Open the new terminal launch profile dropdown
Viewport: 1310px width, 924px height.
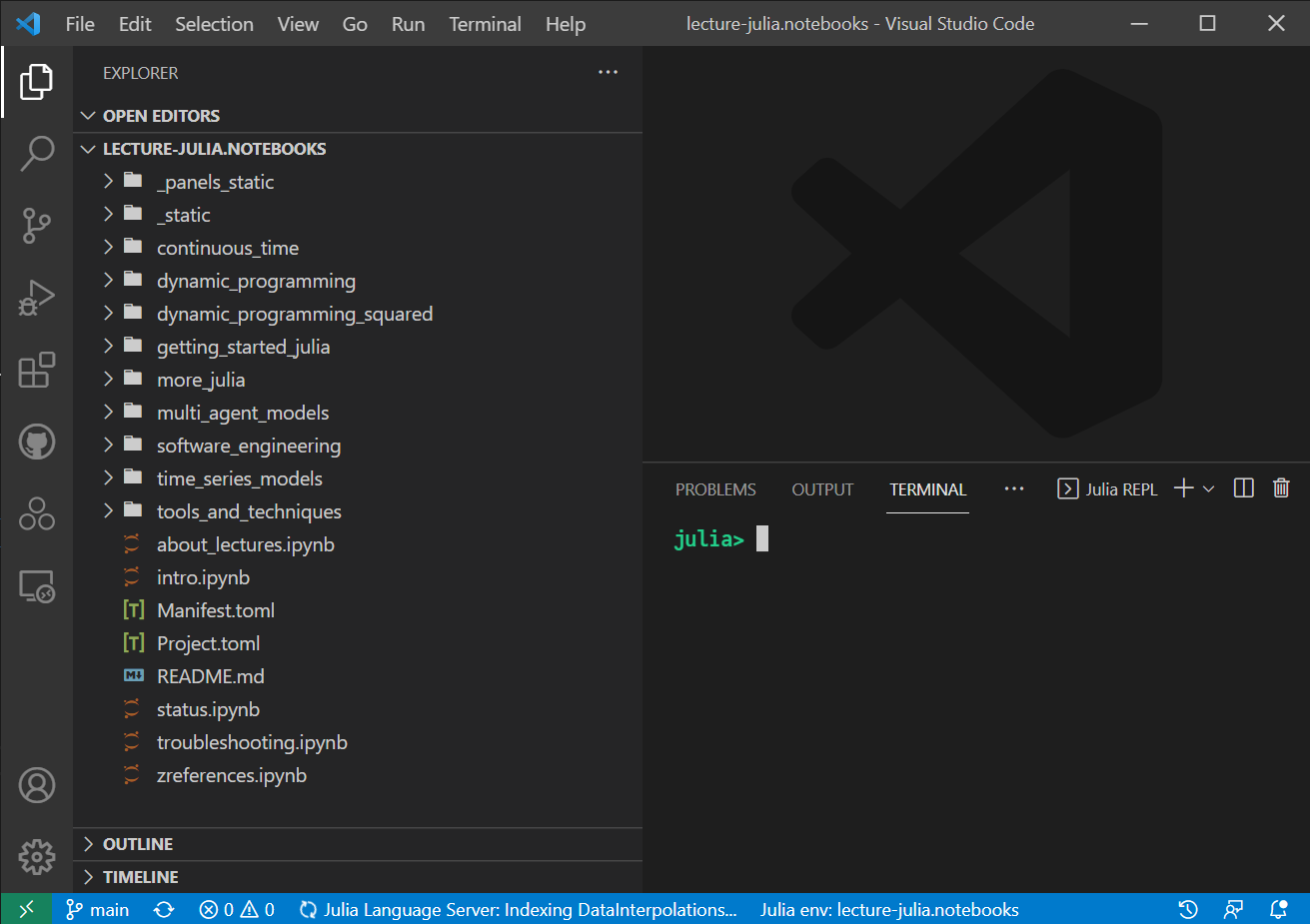(1209, 488)
